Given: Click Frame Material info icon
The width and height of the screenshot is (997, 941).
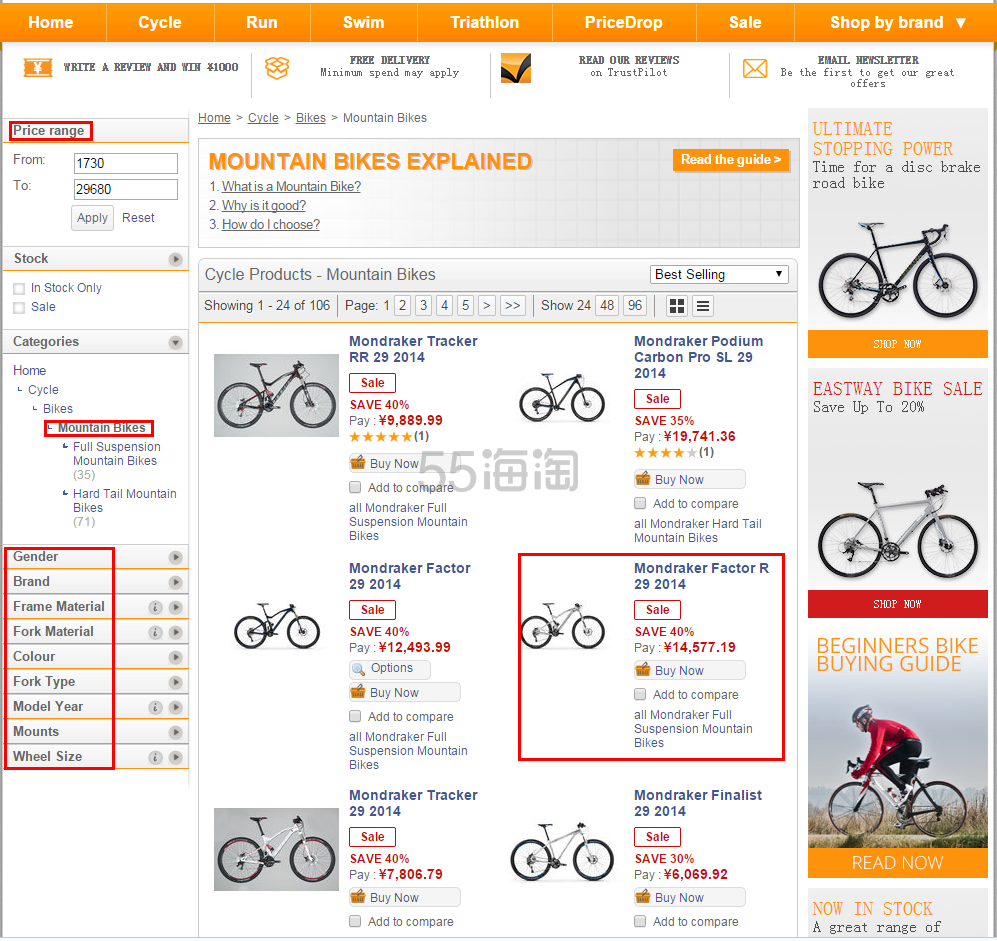Looking at the screenshot, I should tap(155, 607).
